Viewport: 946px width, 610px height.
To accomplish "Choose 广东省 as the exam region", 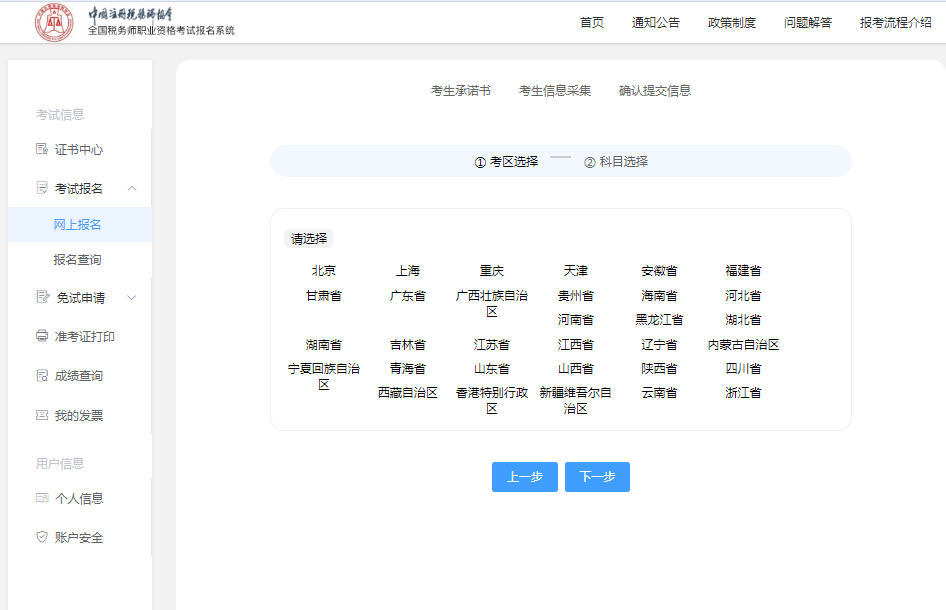I will click(406, 295).
